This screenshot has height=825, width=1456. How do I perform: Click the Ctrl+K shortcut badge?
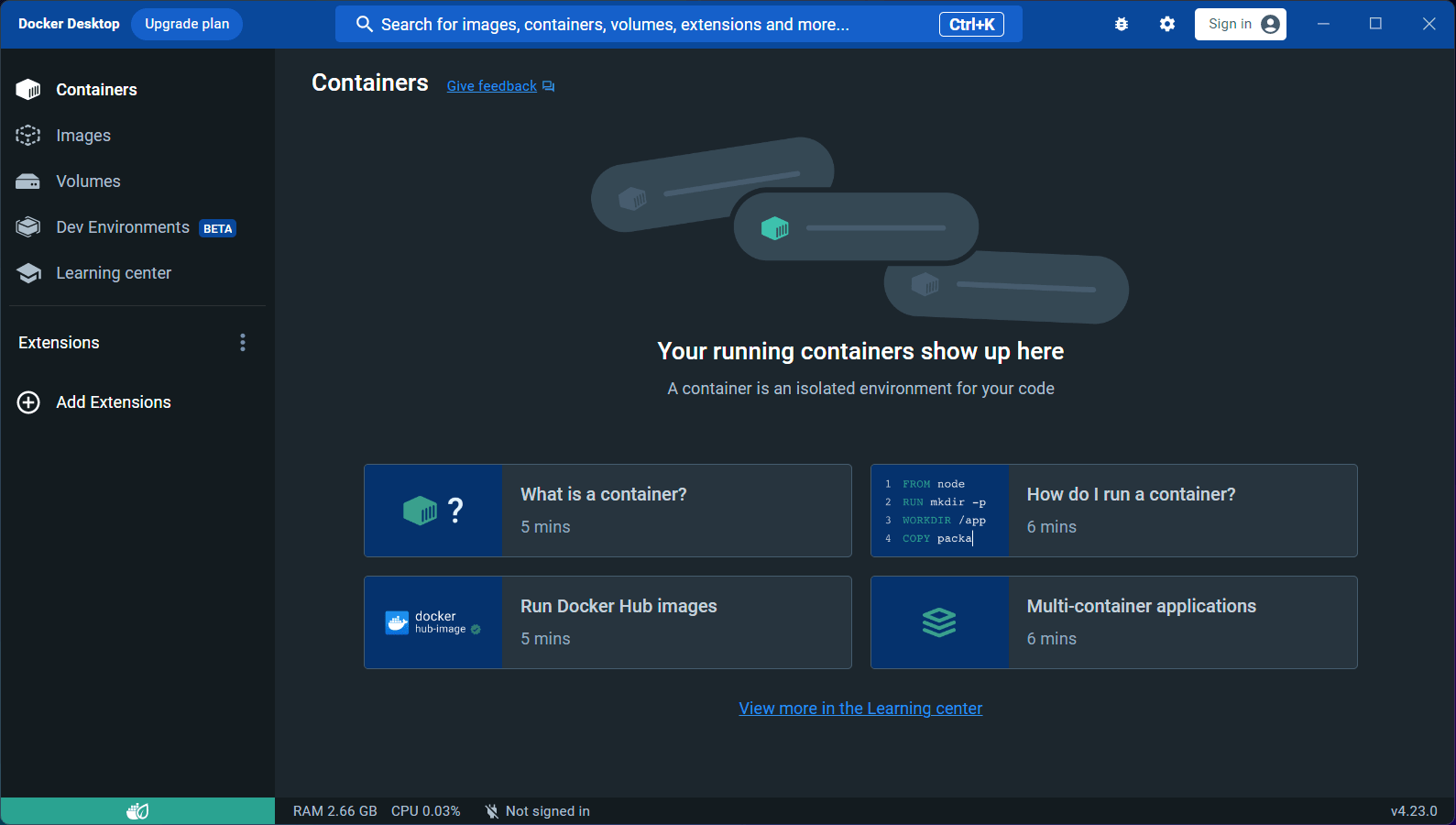[971, 25]
